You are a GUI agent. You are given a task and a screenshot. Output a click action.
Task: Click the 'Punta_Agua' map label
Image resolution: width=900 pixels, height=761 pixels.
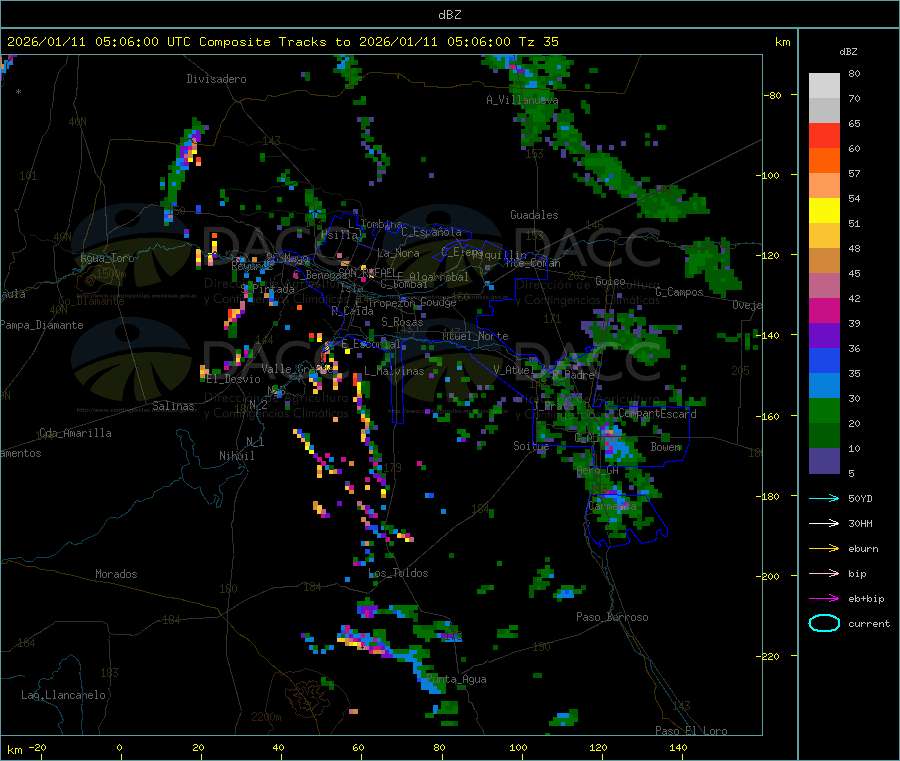click(x=456, y=679)
